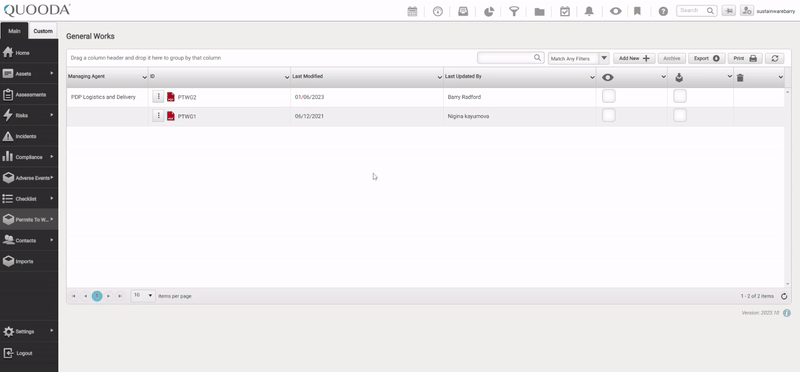Click the funnel filter icon in header
Screen dimensions: 800x372
tap(514, 11)
